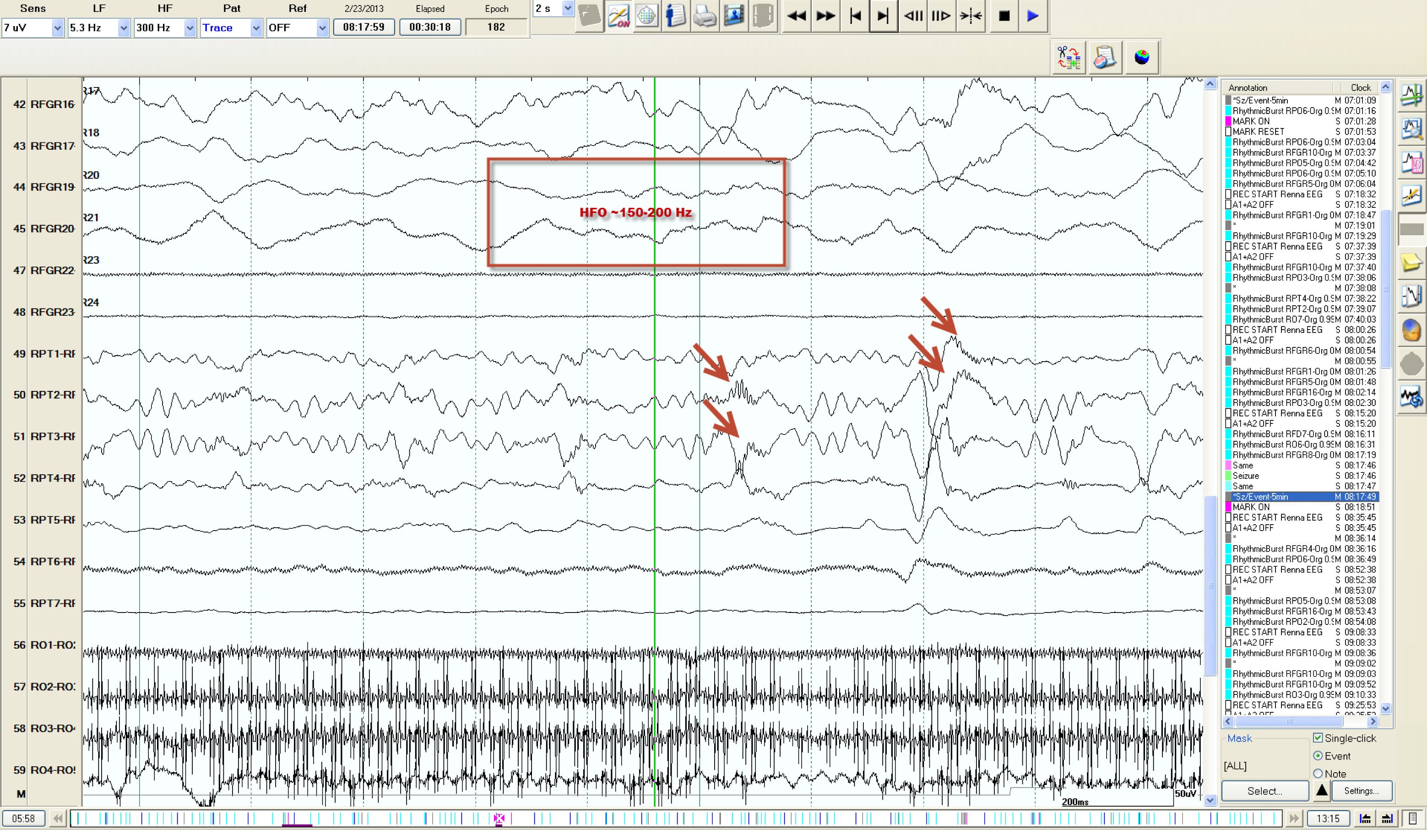Open the electrode head map icon
This screenshot has height=840, width=1427.
coord(647,16)
